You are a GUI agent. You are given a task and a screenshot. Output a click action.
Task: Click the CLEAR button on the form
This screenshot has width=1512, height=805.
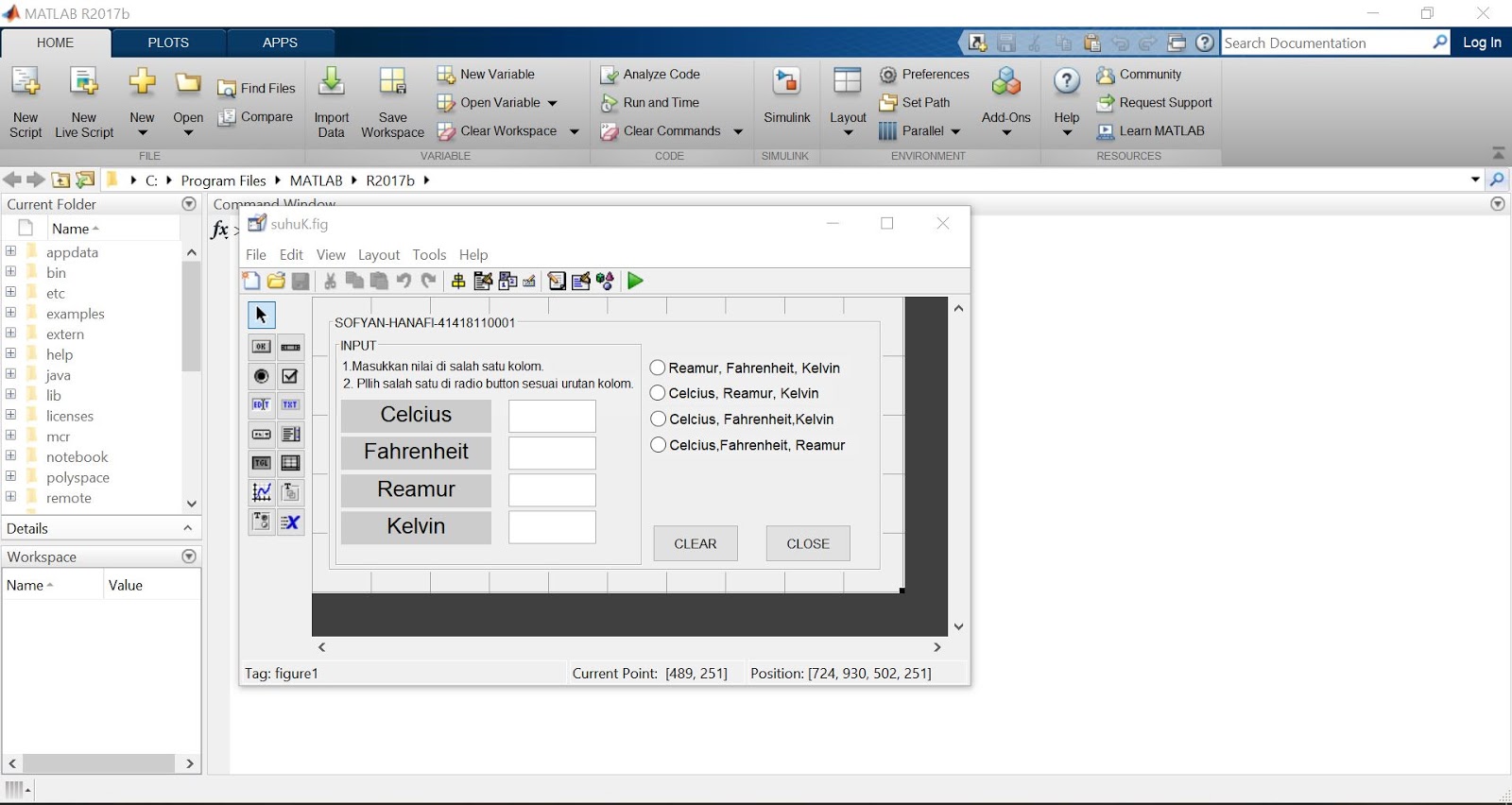pyautogui.click(x=696, y=543)
